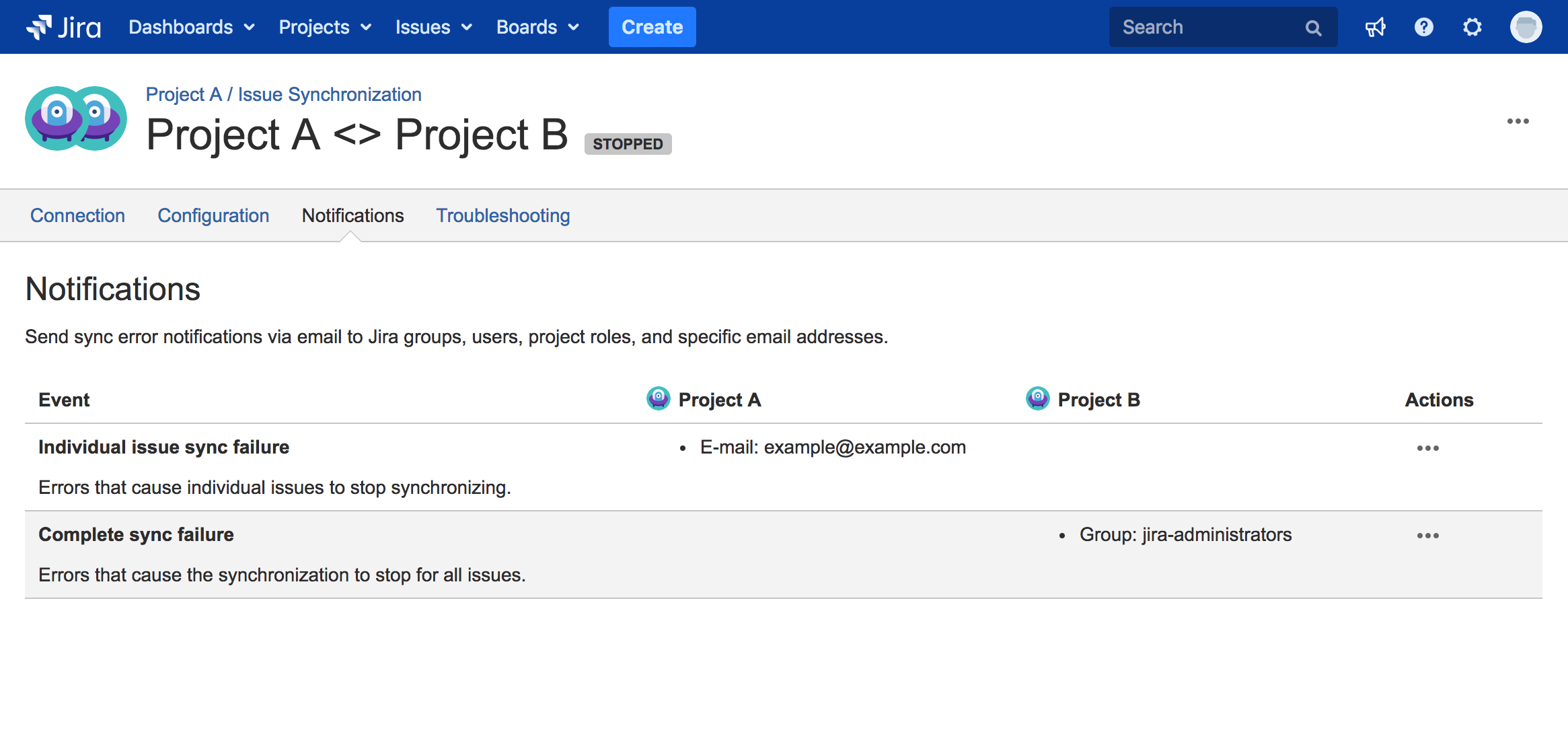Open the settings gear icon

(x=1472, y=27)
